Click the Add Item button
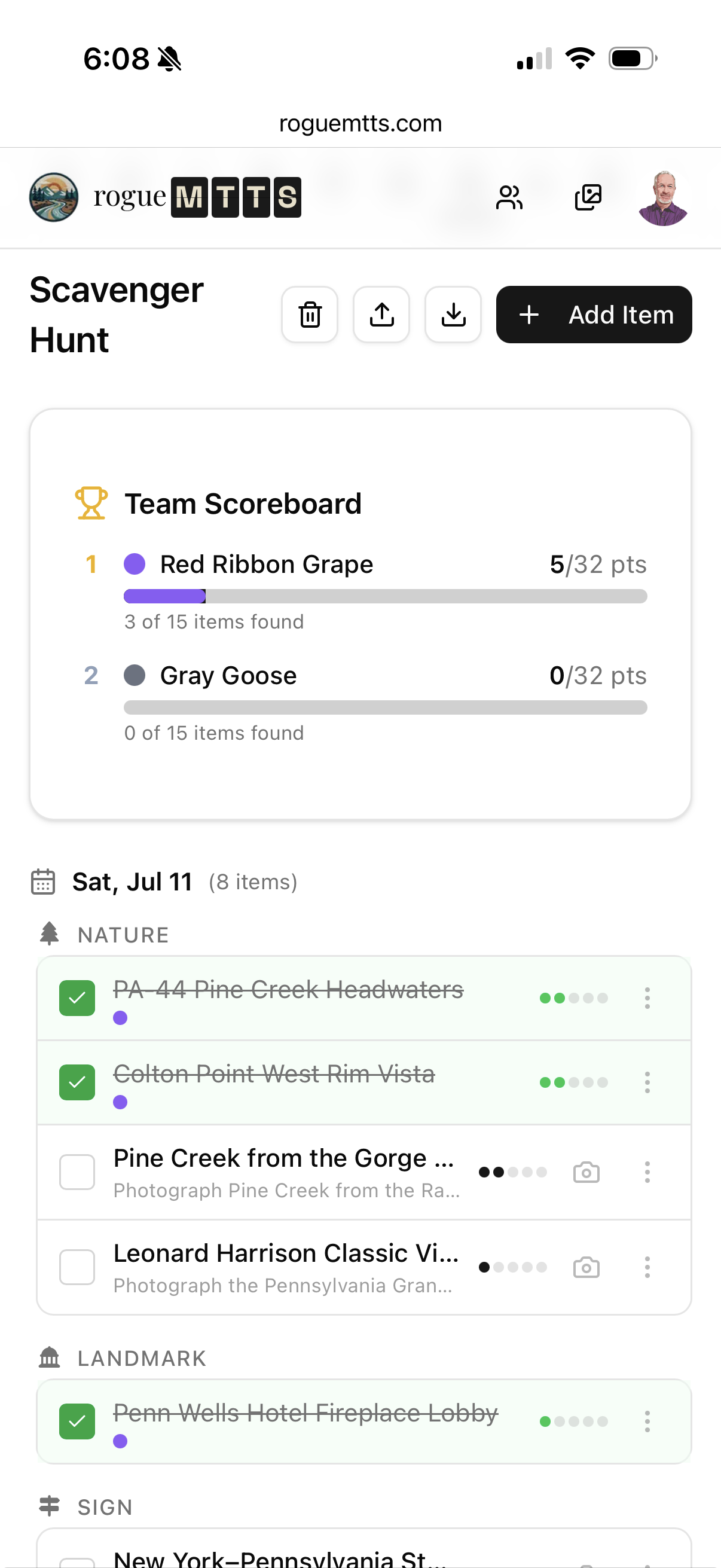 pos(594,315)
